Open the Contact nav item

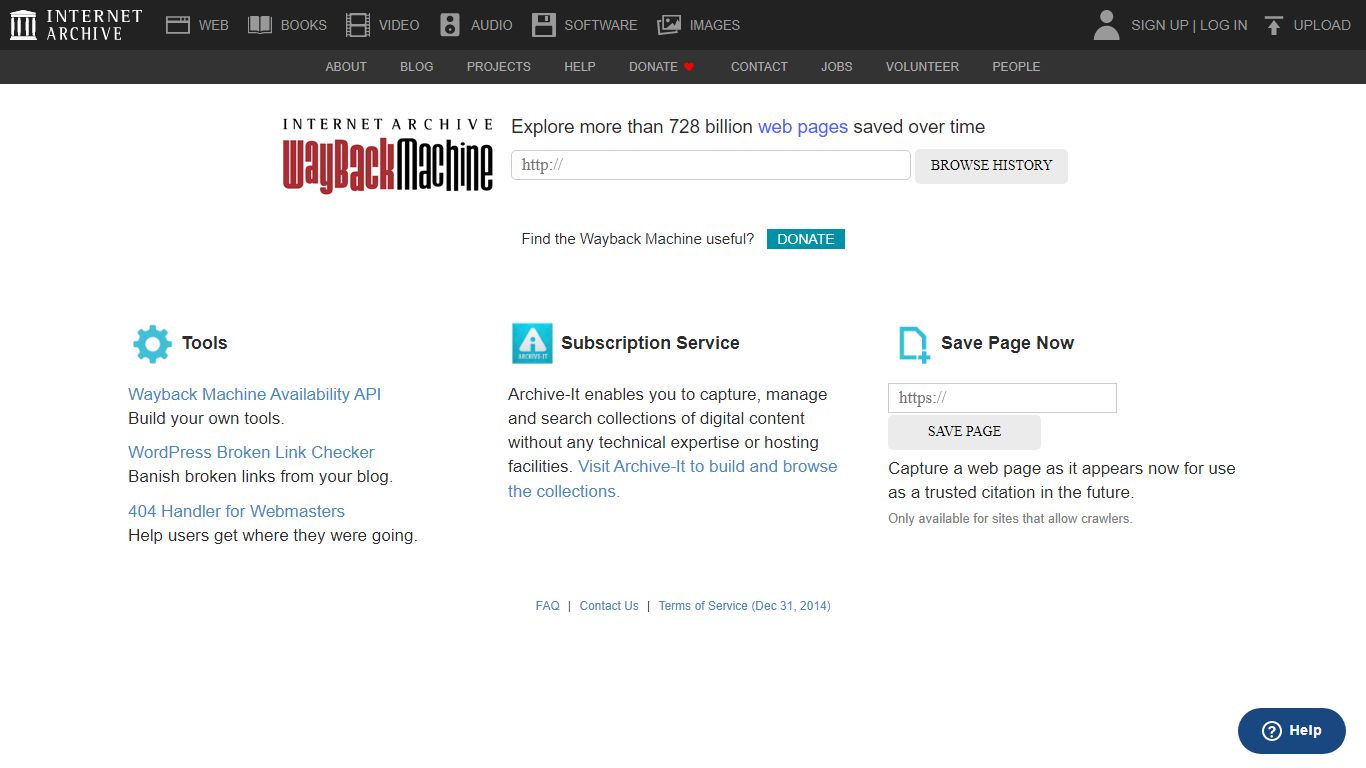759,67
